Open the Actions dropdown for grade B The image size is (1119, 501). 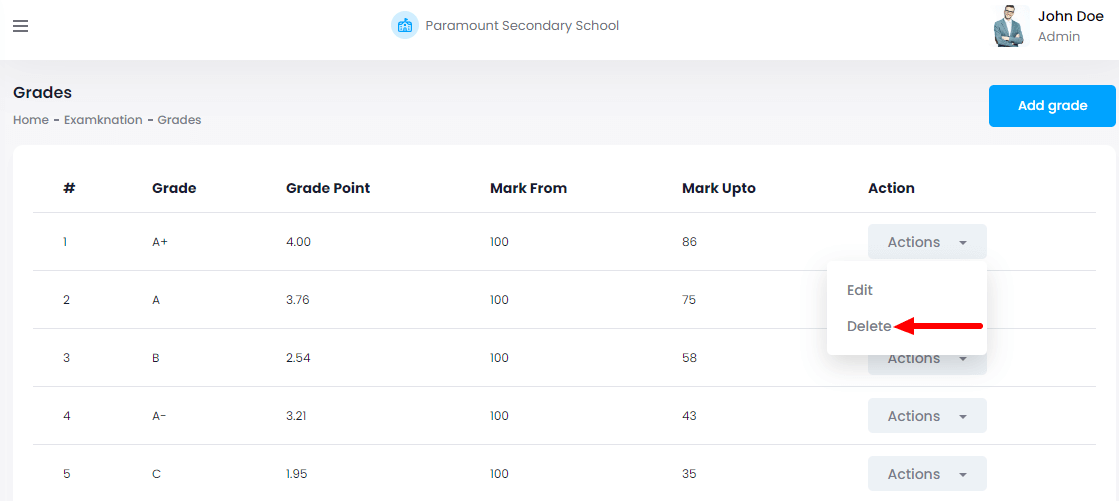(x=927, y=364)
